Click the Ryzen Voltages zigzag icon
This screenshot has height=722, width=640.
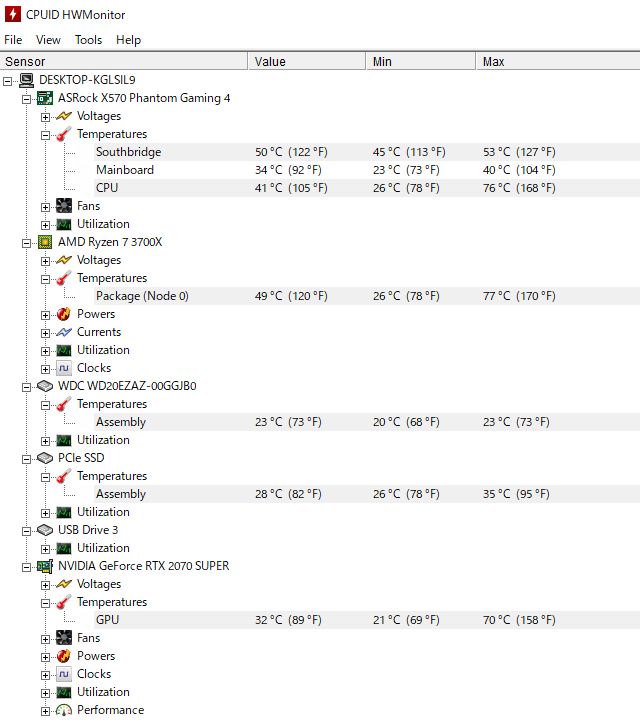coord(64,260)
